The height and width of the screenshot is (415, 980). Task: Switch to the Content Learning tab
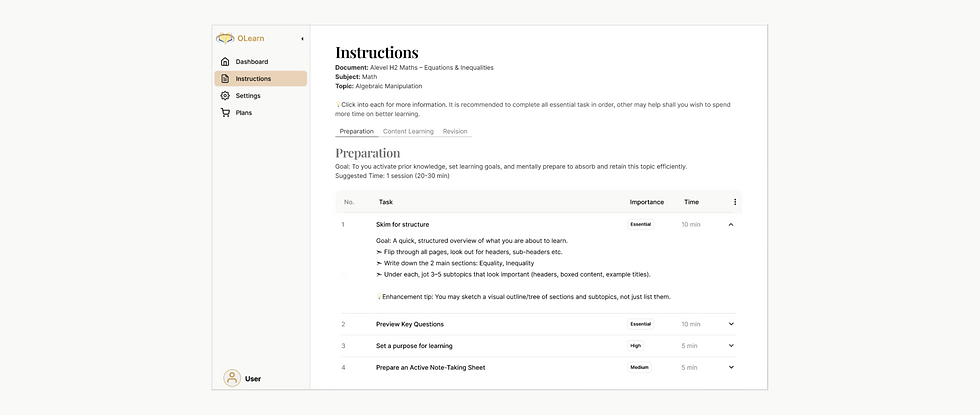408,131
